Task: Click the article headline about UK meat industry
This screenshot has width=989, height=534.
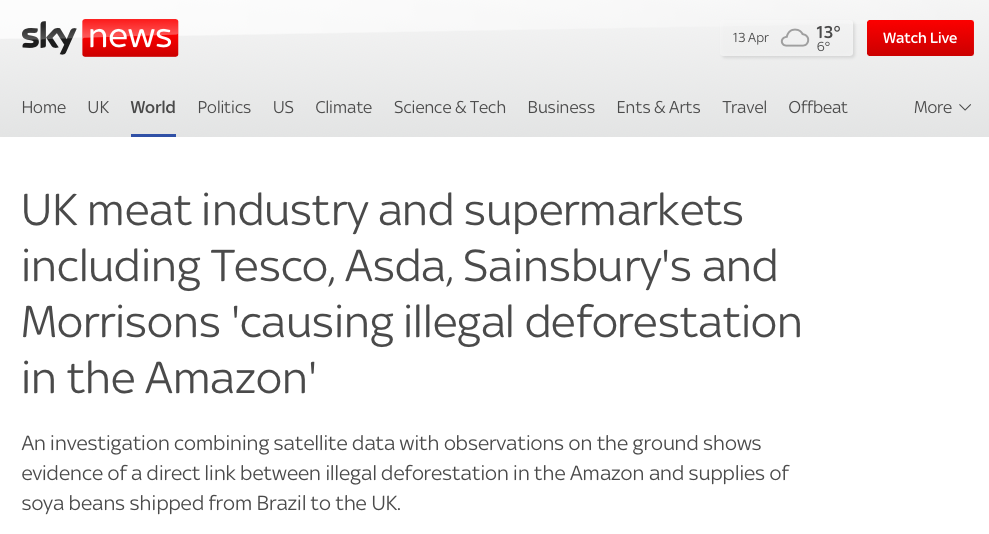Action: 411,294
